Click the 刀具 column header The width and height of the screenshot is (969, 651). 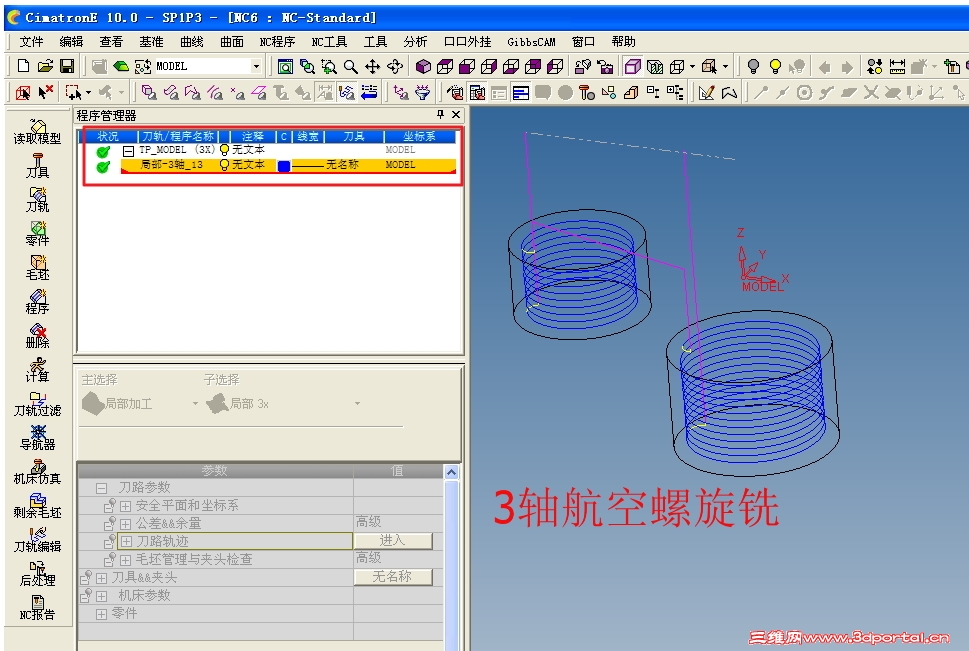click(x=354, y=136)
